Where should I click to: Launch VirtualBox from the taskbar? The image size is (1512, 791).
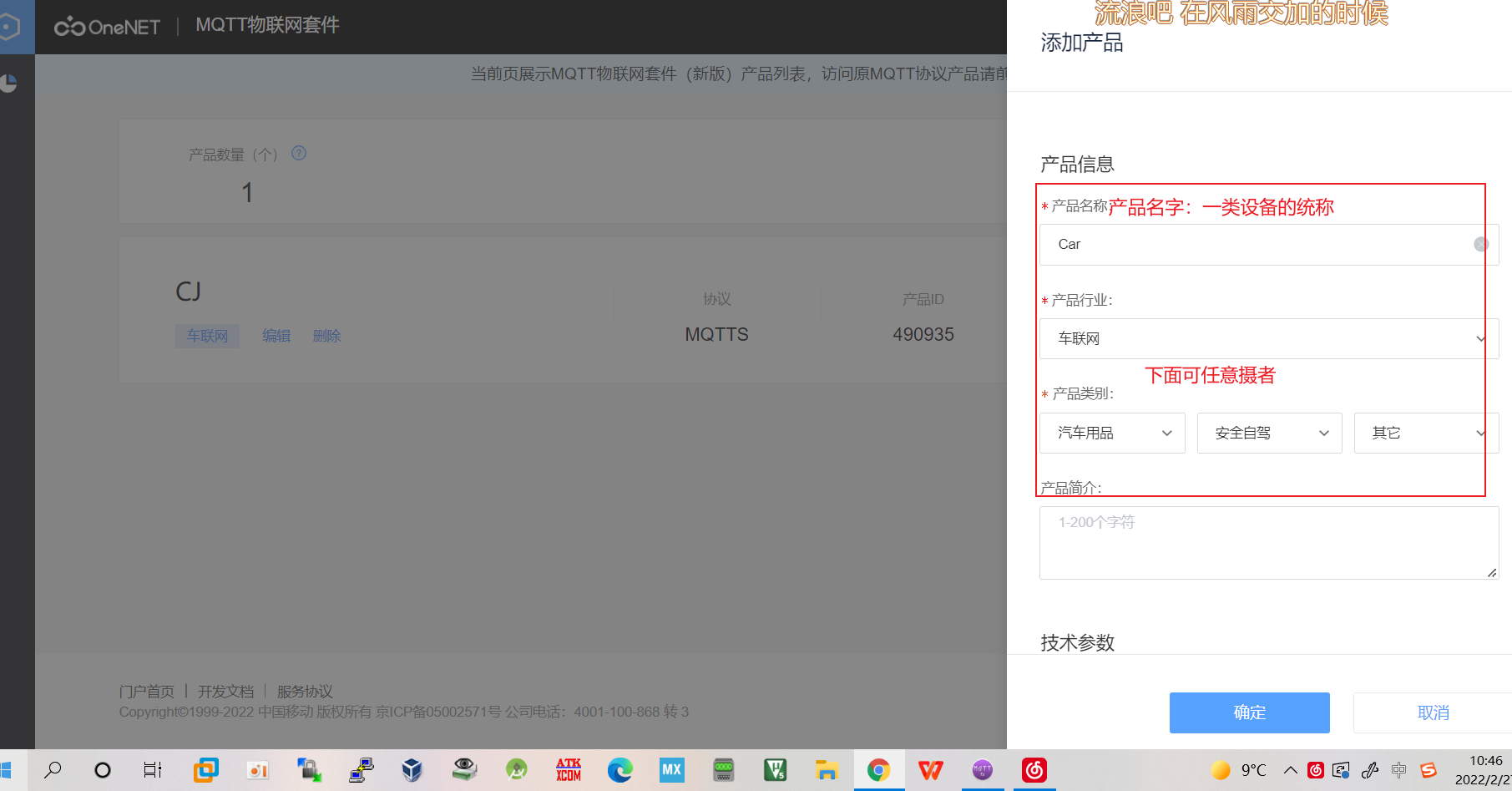[x=412, y=769]
